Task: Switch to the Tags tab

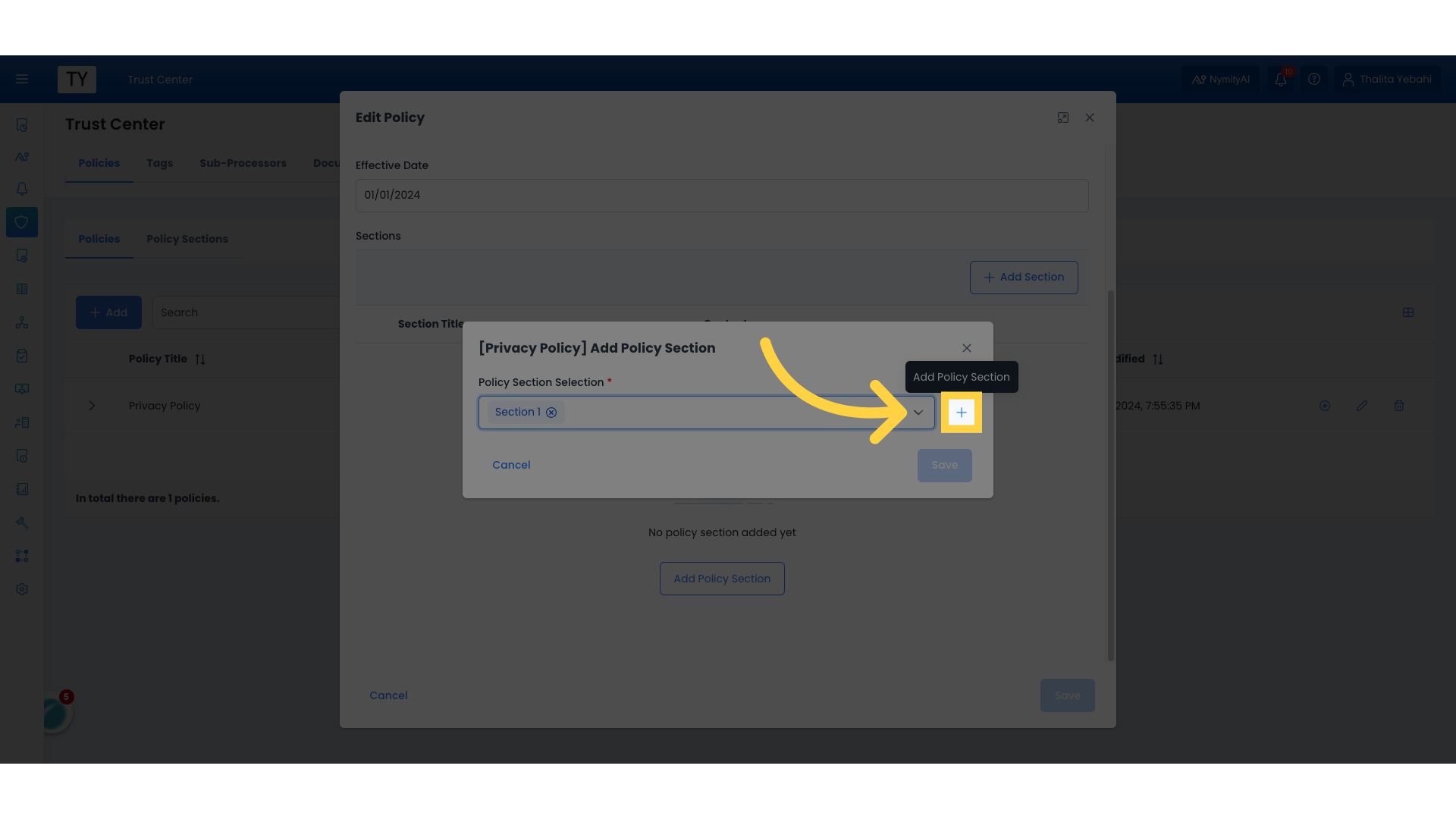Action: coord(159,163)
